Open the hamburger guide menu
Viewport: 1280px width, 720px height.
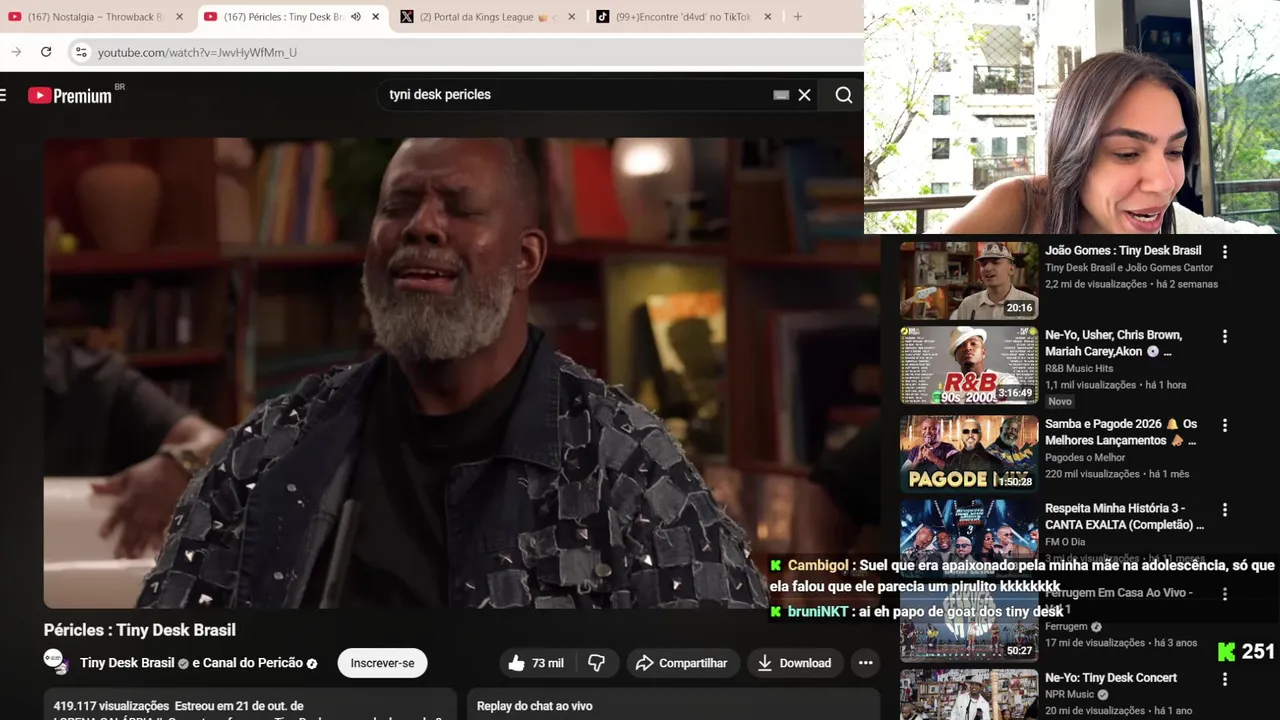coord(3,95)
